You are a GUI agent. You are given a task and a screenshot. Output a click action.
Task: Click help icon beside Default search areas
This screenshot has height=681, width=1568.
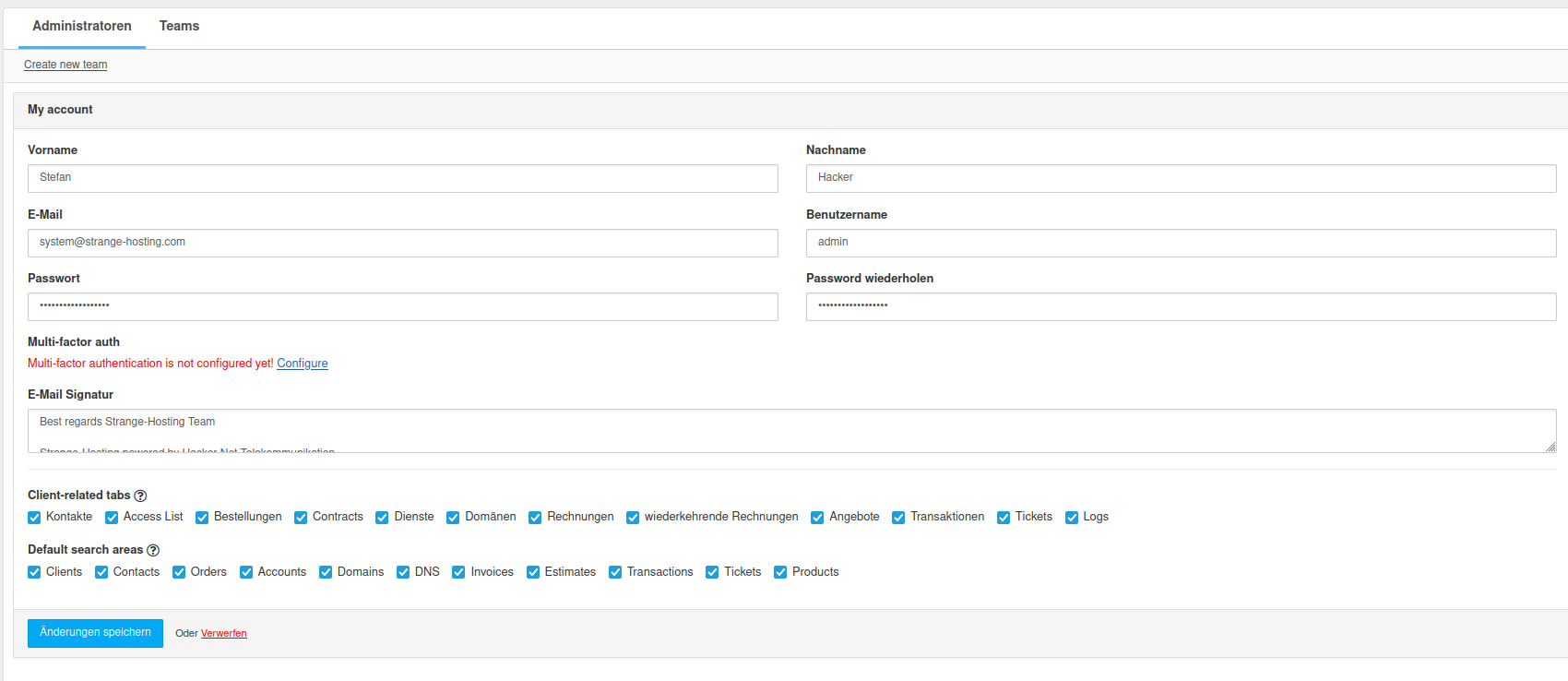153,550
